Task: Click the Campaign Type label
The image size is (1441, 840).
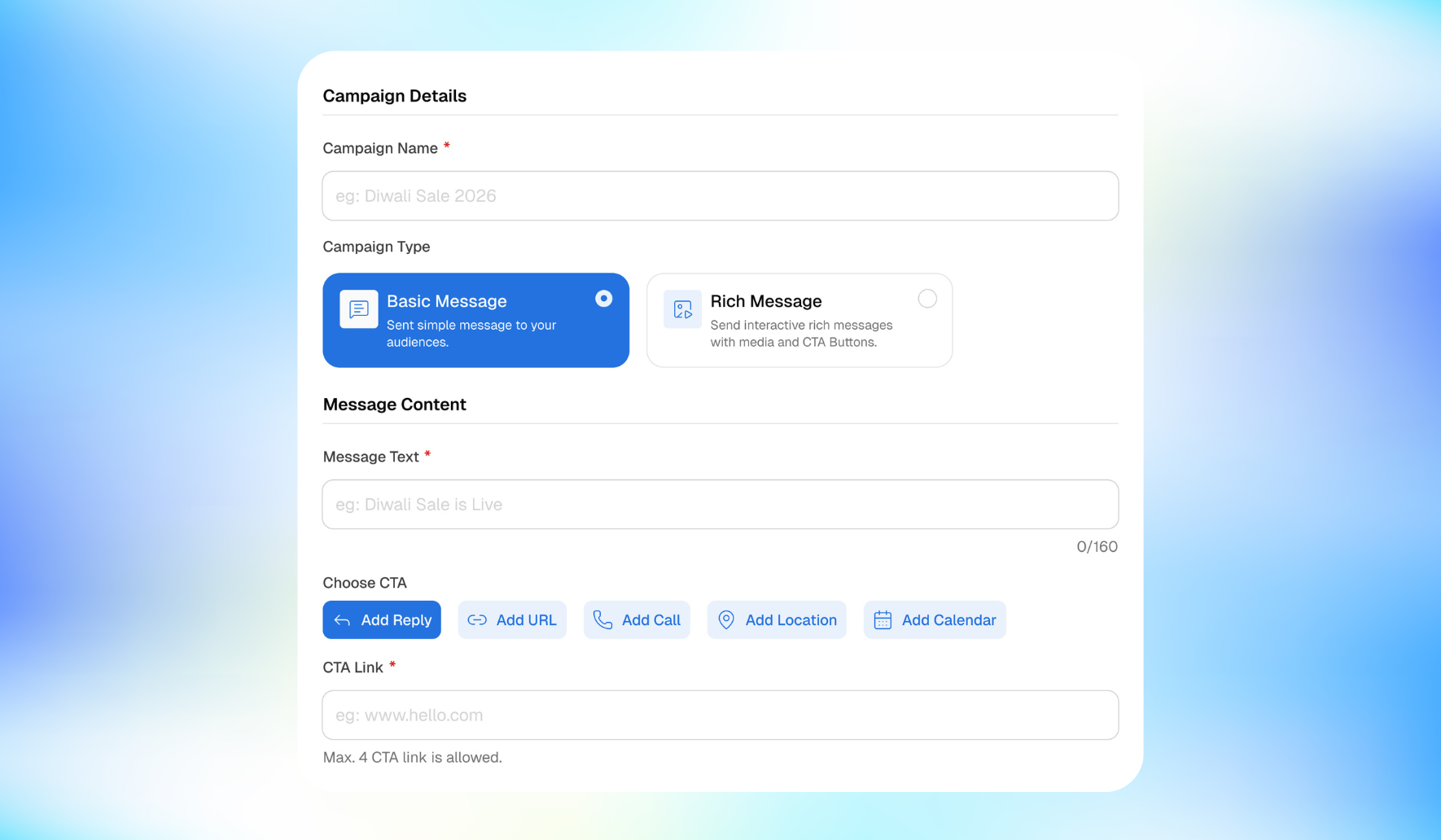Action: click(376, 247)
